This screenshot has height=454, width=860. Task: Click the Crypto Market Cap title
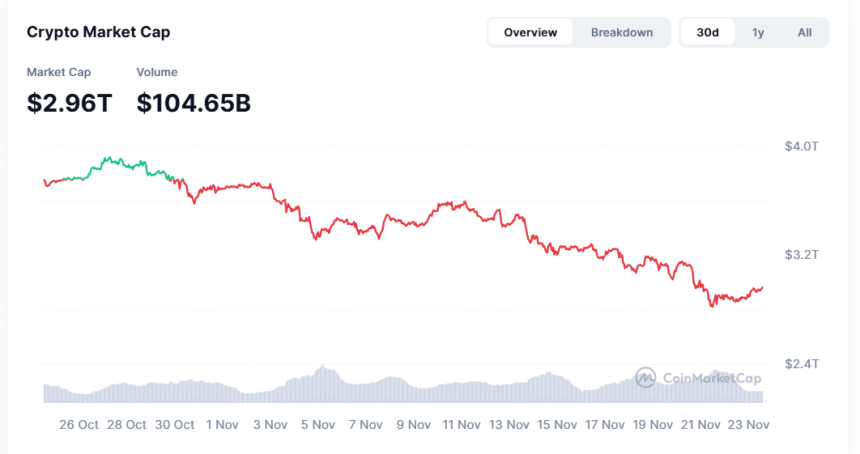click(x=98, y=32)
